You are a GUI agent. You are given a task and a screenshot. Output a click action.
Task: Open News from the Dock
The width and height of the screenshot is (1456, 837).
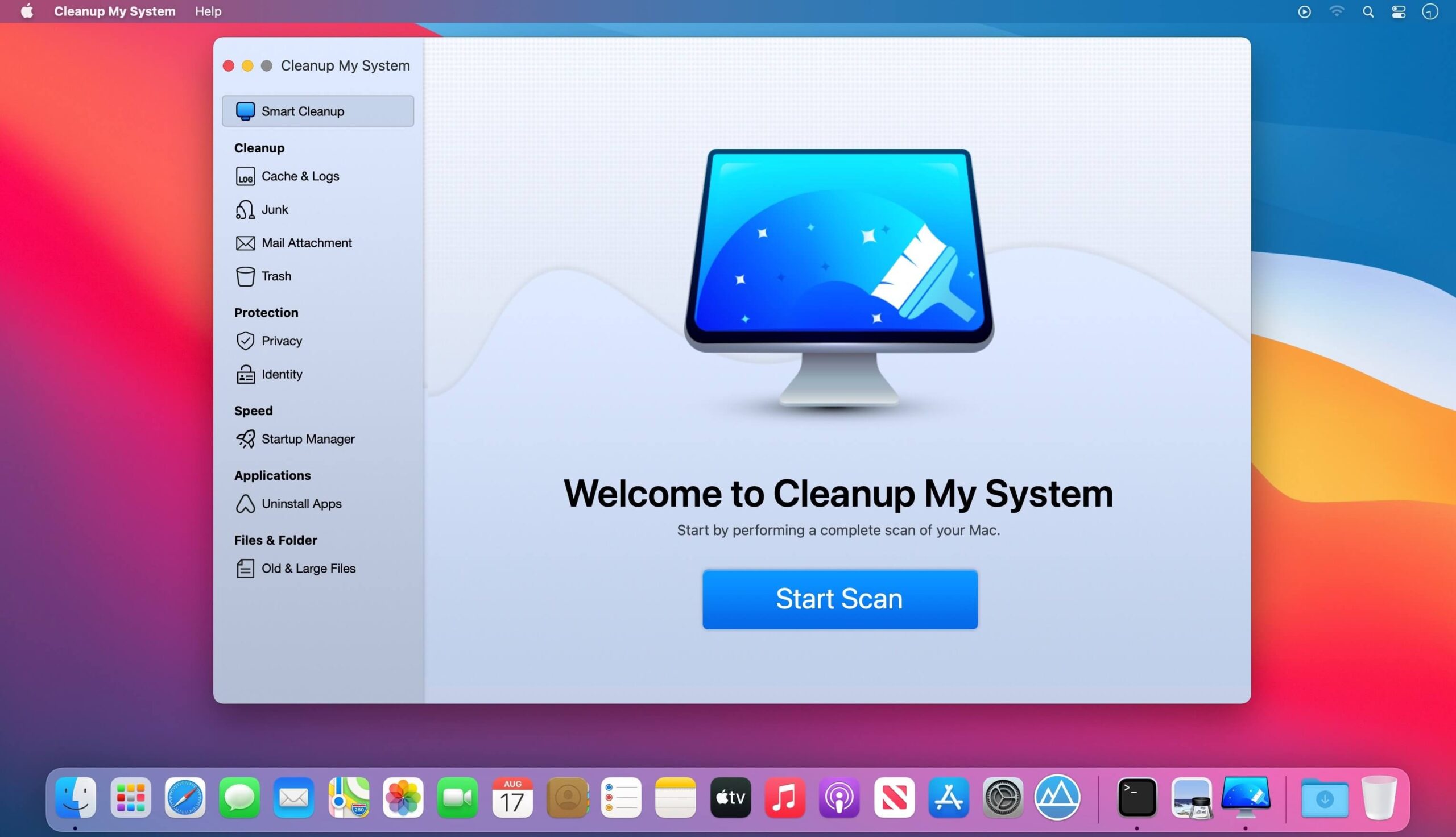(x=895, y=798)
